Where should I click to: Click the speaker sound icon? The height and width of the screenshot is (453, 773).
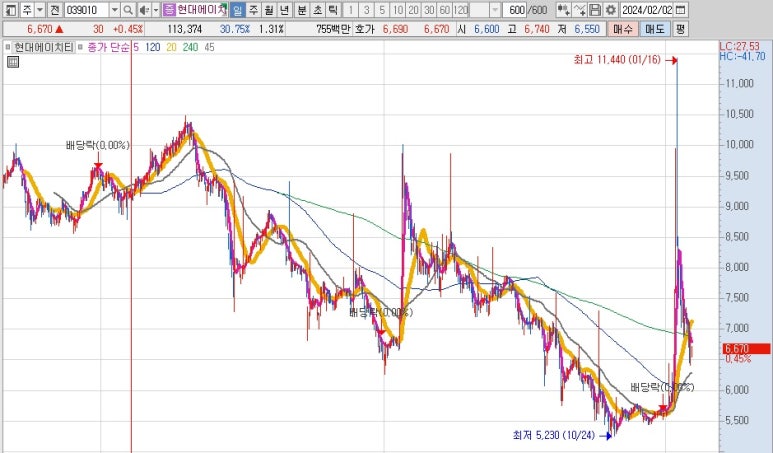point(143,10)
